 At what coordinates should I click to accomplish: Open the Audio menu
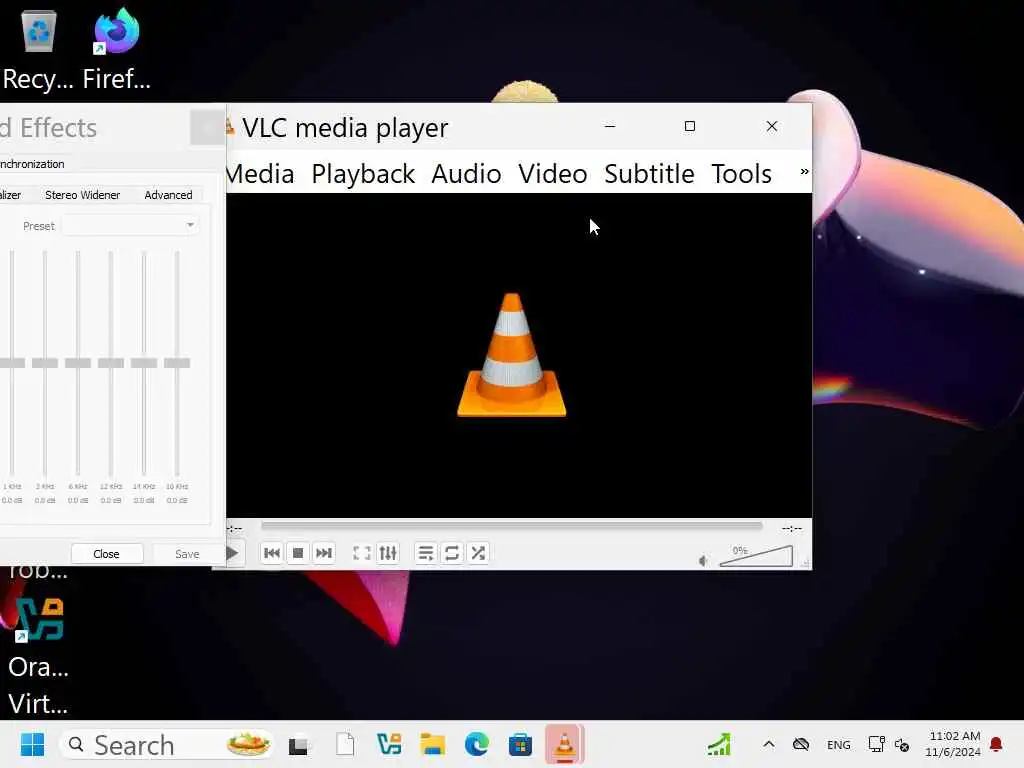pyautogui.click(x=466, y=174)
